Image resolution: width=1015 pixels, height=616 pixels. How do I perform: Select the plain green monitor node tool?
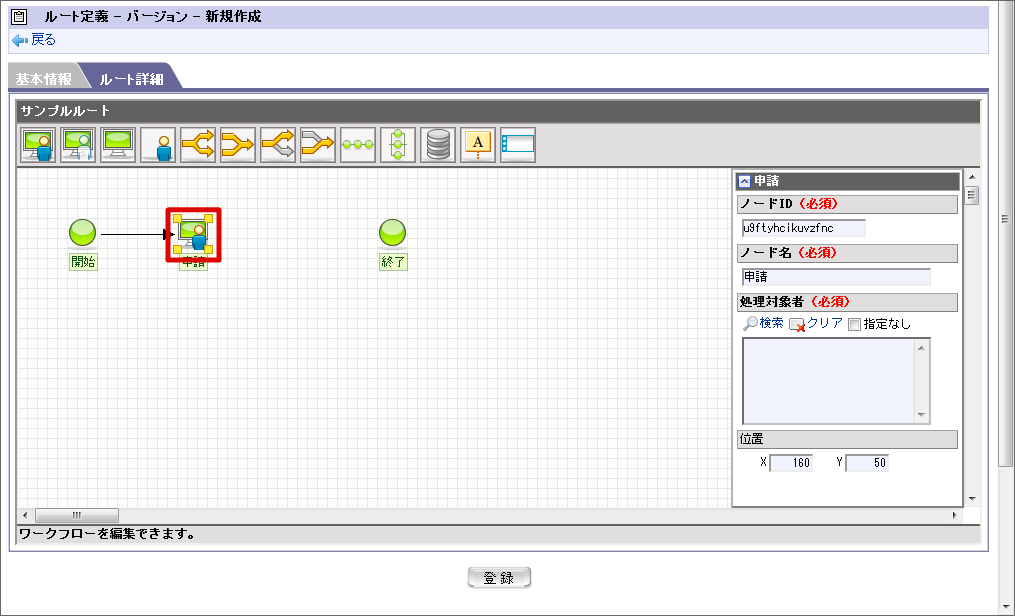[x=118, y=144]
